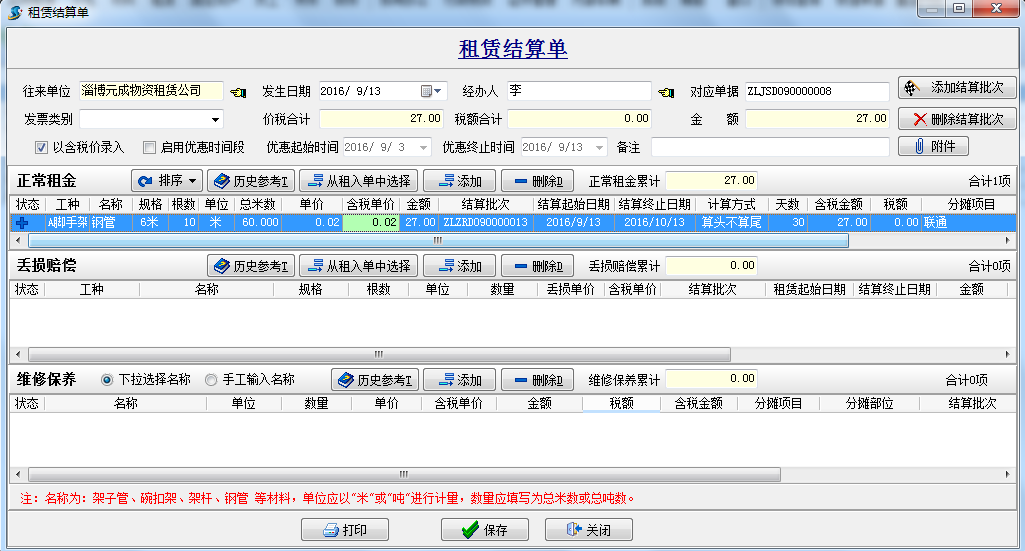The height and width of the screenshot is (551, 1025).
Task: Click 添加 in the 维修保养 section
Action: pos(459,380)
